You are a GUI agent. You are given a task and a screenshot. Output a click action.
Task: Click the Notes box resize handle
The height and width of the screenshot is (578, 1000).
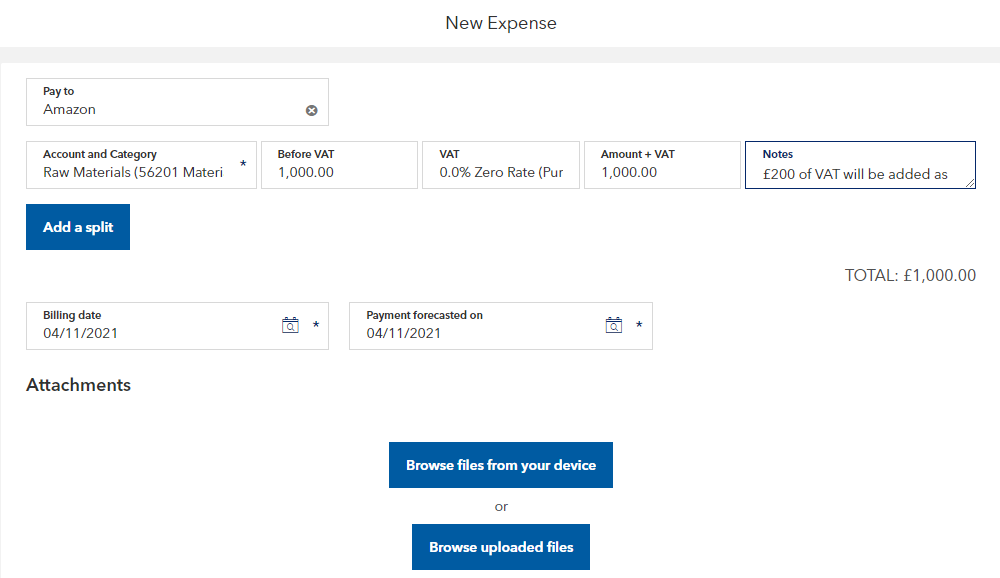coord(969,183)
